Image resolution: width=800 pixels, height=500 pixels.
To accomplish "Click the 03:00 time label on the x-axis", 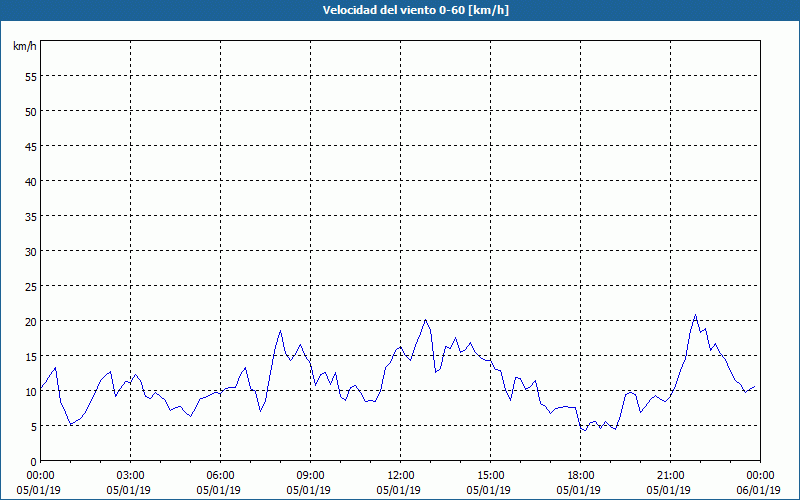I will [x=130, y=476].
